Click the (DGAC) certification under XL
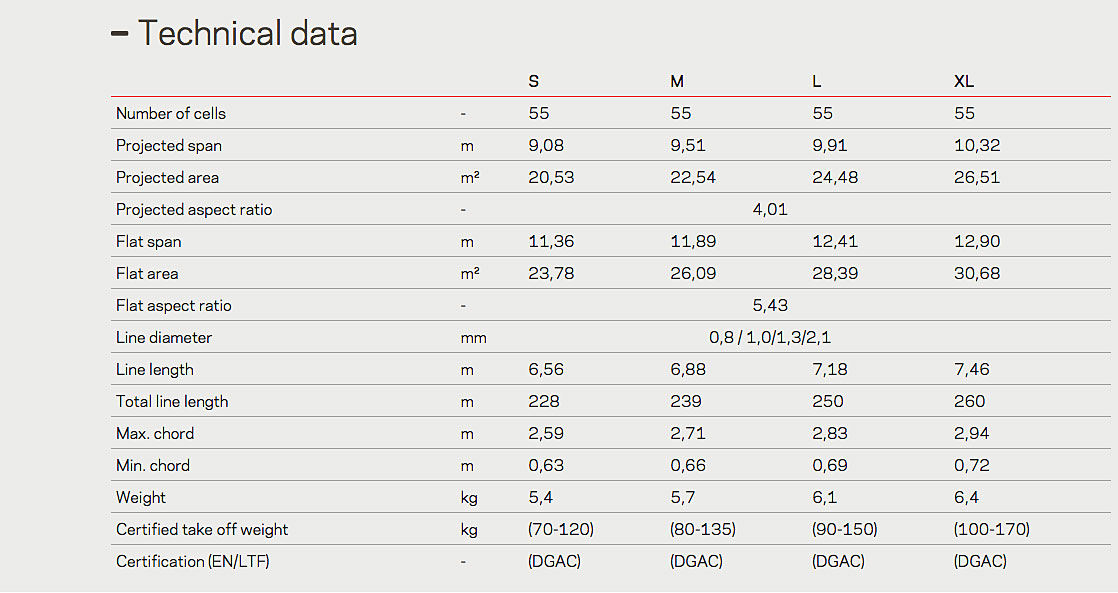 coord(980,562)
